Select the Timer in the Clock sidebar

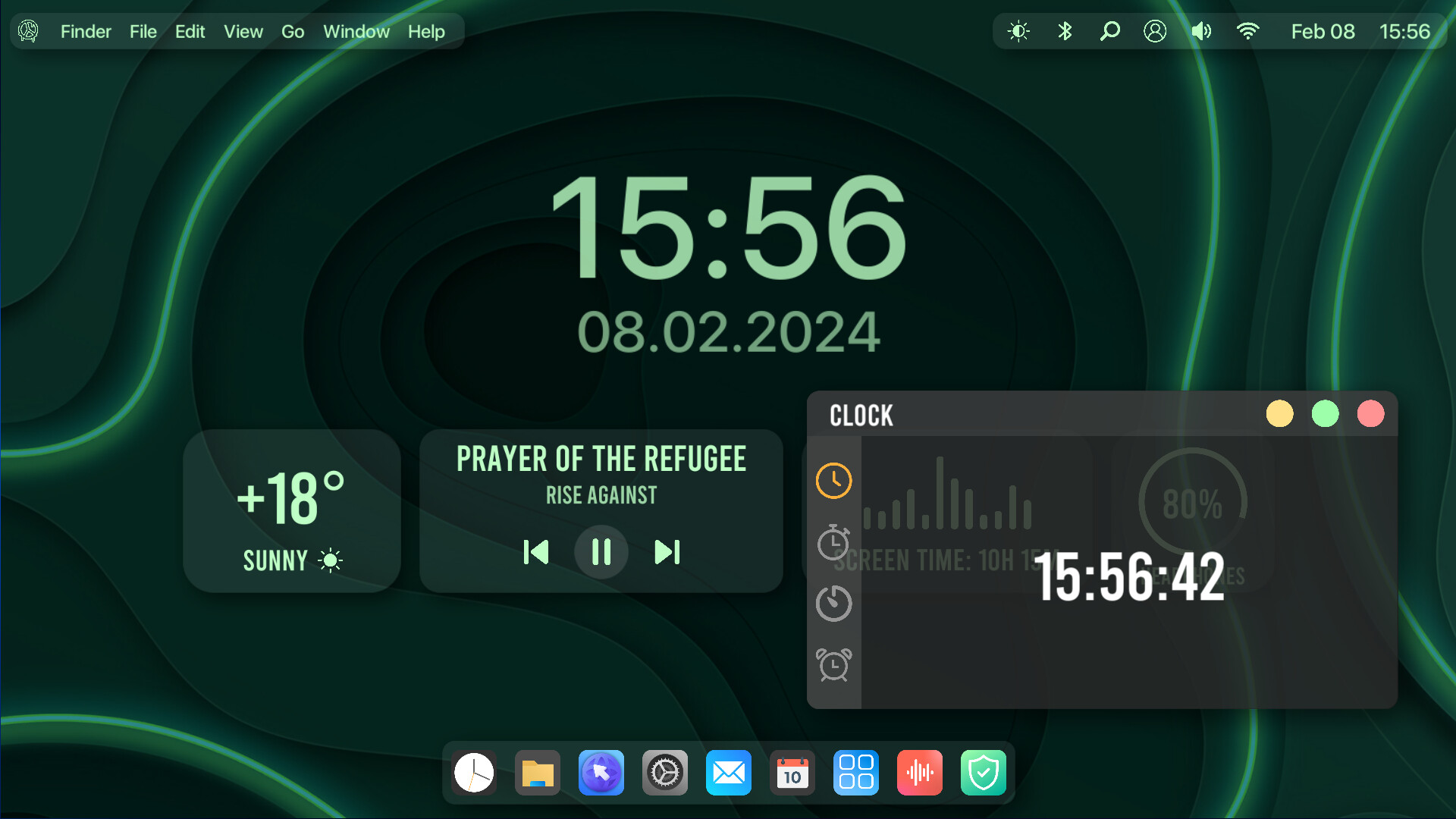coord(833,604)
